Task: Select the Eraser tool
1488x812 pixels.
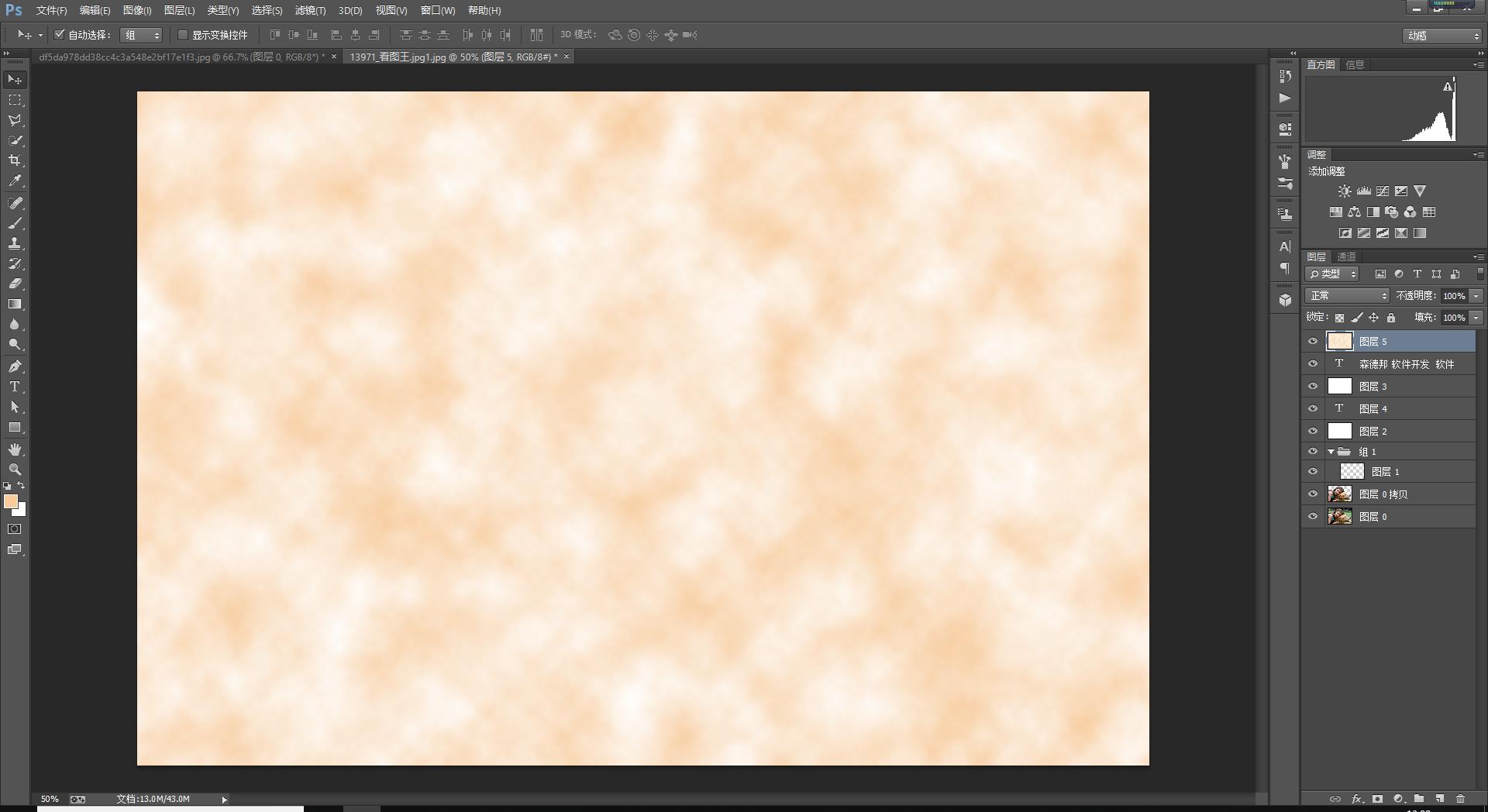Action: [15, 284]
